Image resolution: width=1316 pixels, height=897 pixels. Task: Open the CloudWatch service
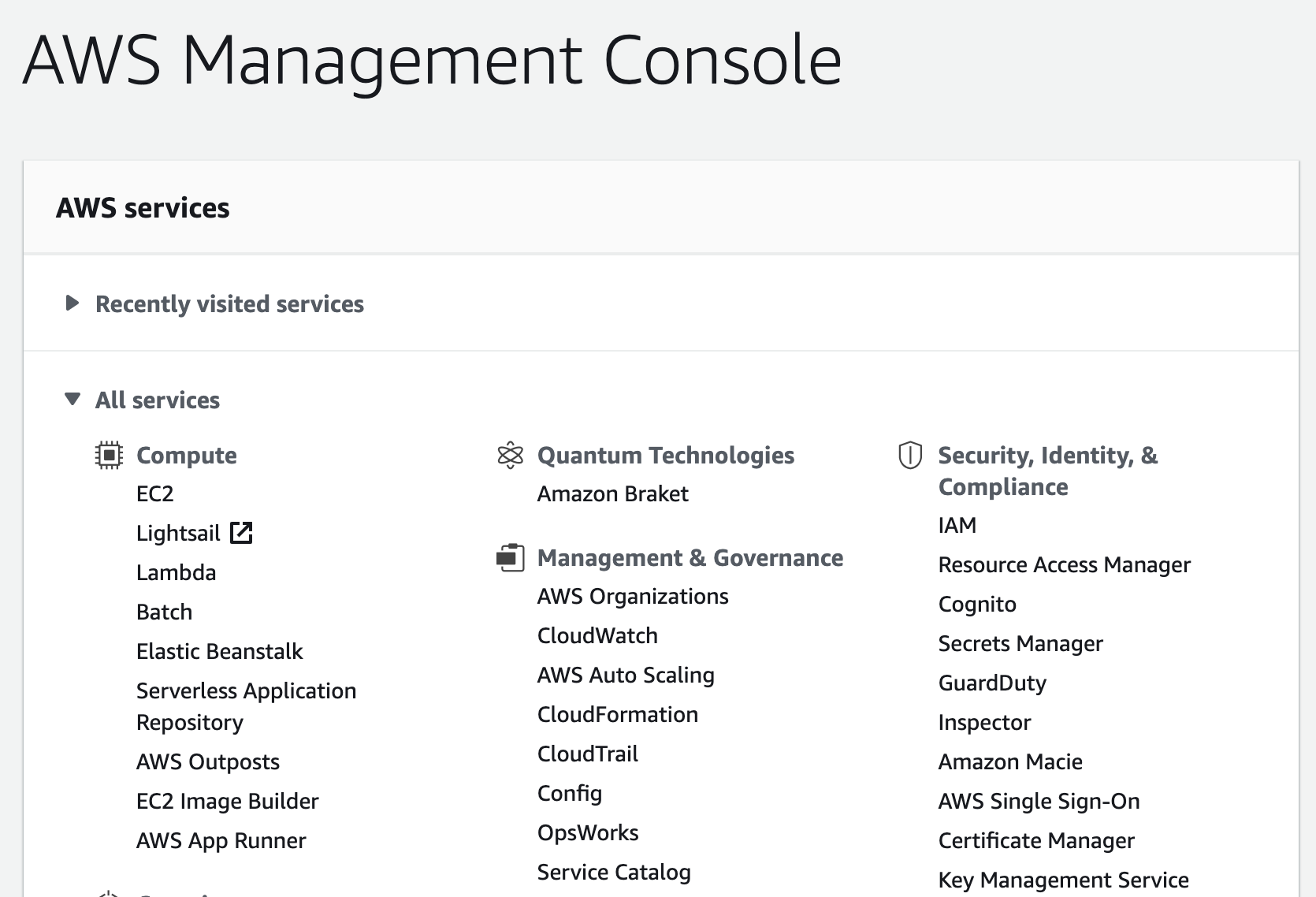coord(598,635)
